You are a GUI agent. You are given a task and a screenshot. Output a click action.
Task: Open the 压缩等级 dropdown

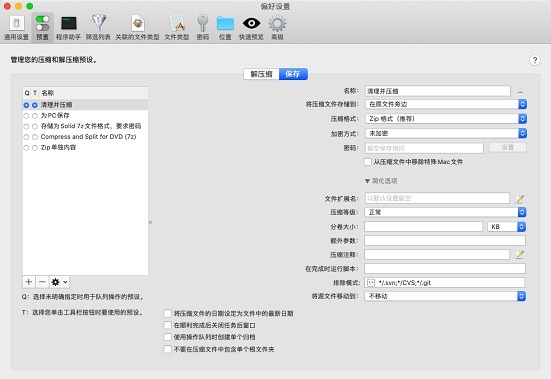(446, 212)
